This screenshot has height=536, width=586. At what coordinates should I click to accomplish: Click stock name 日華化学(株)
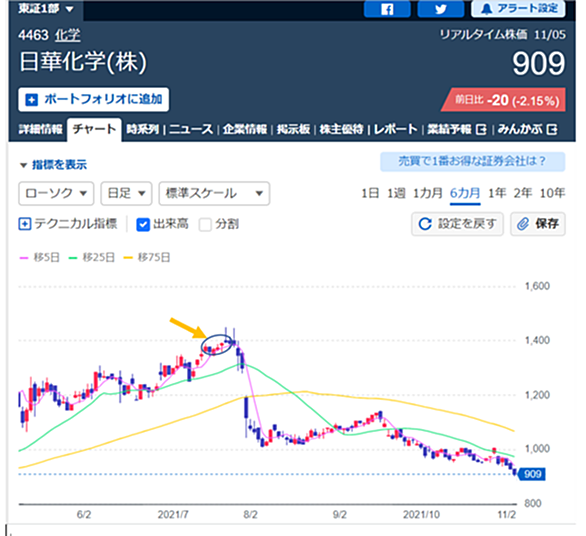[x=83, y=62]
